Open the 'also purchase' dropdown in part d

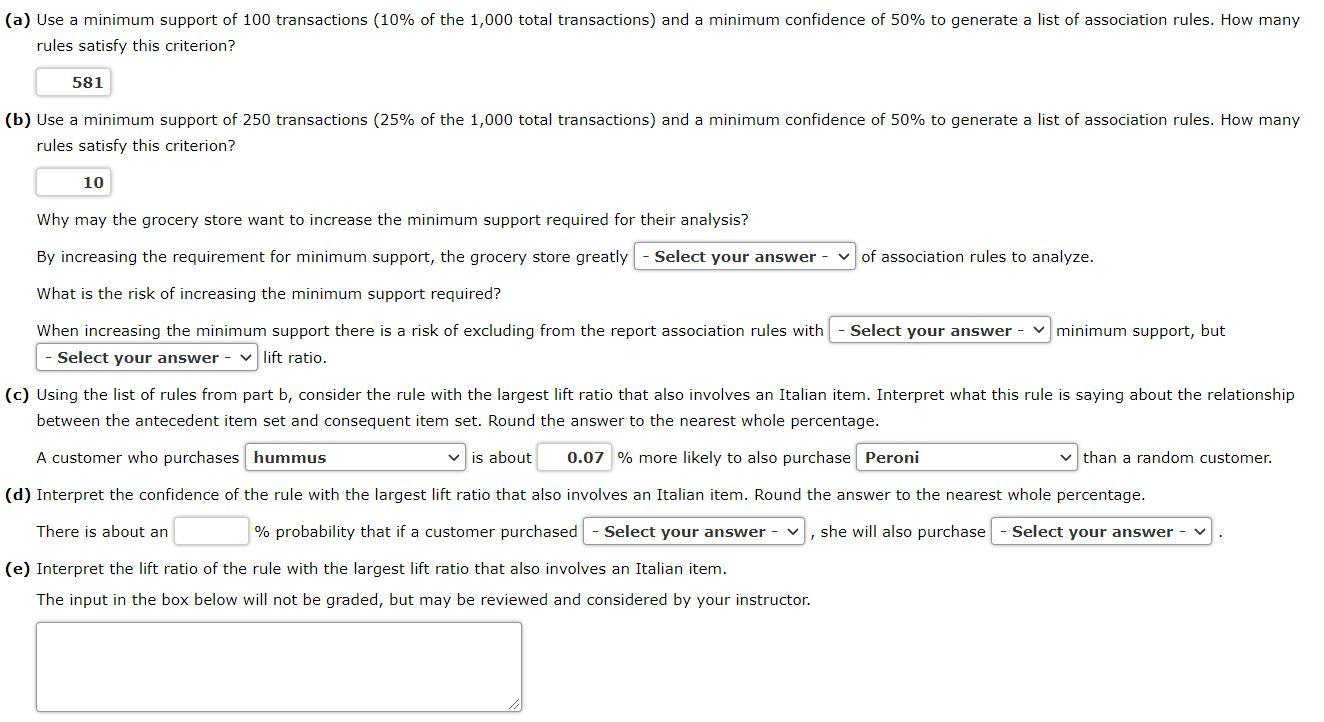(x=1101, y=531)
